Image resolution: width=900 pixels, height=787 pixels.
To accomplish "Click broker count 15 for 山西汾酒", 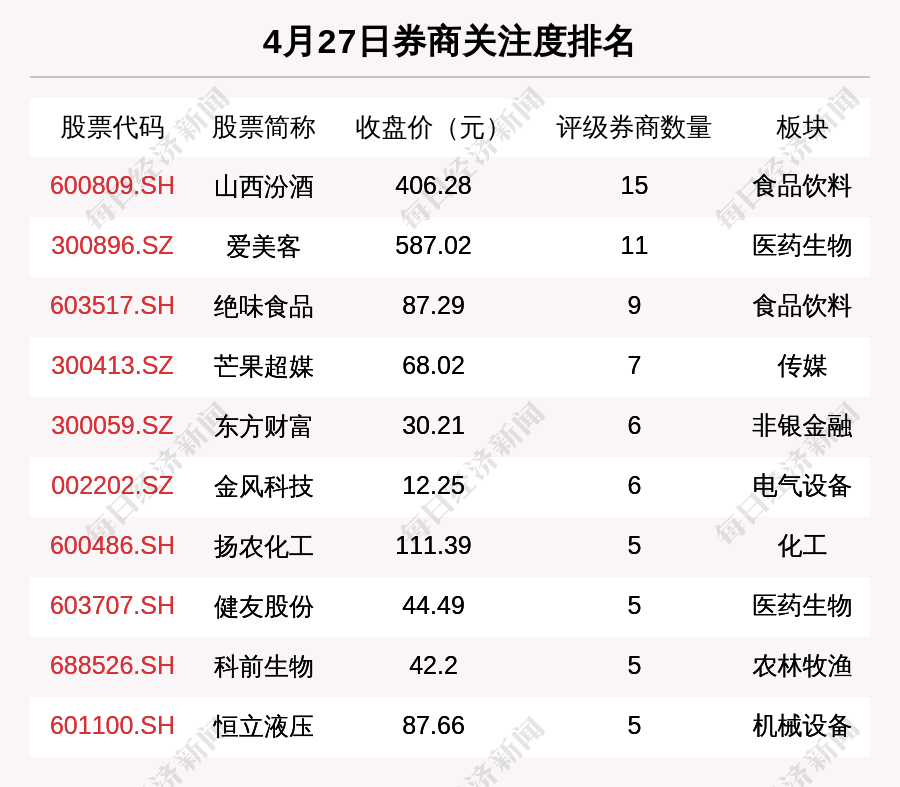I will click(634, 186).
